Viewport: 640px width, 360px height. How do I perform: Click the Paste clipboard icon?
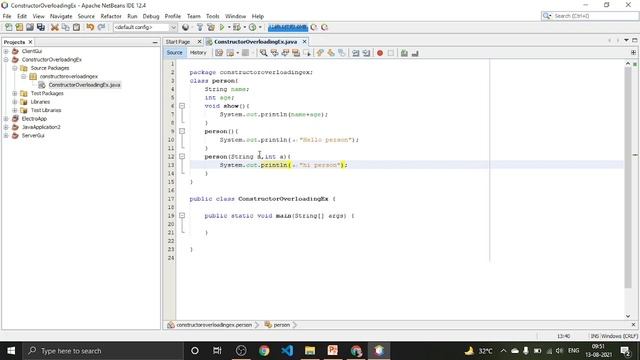pos(76,27)
